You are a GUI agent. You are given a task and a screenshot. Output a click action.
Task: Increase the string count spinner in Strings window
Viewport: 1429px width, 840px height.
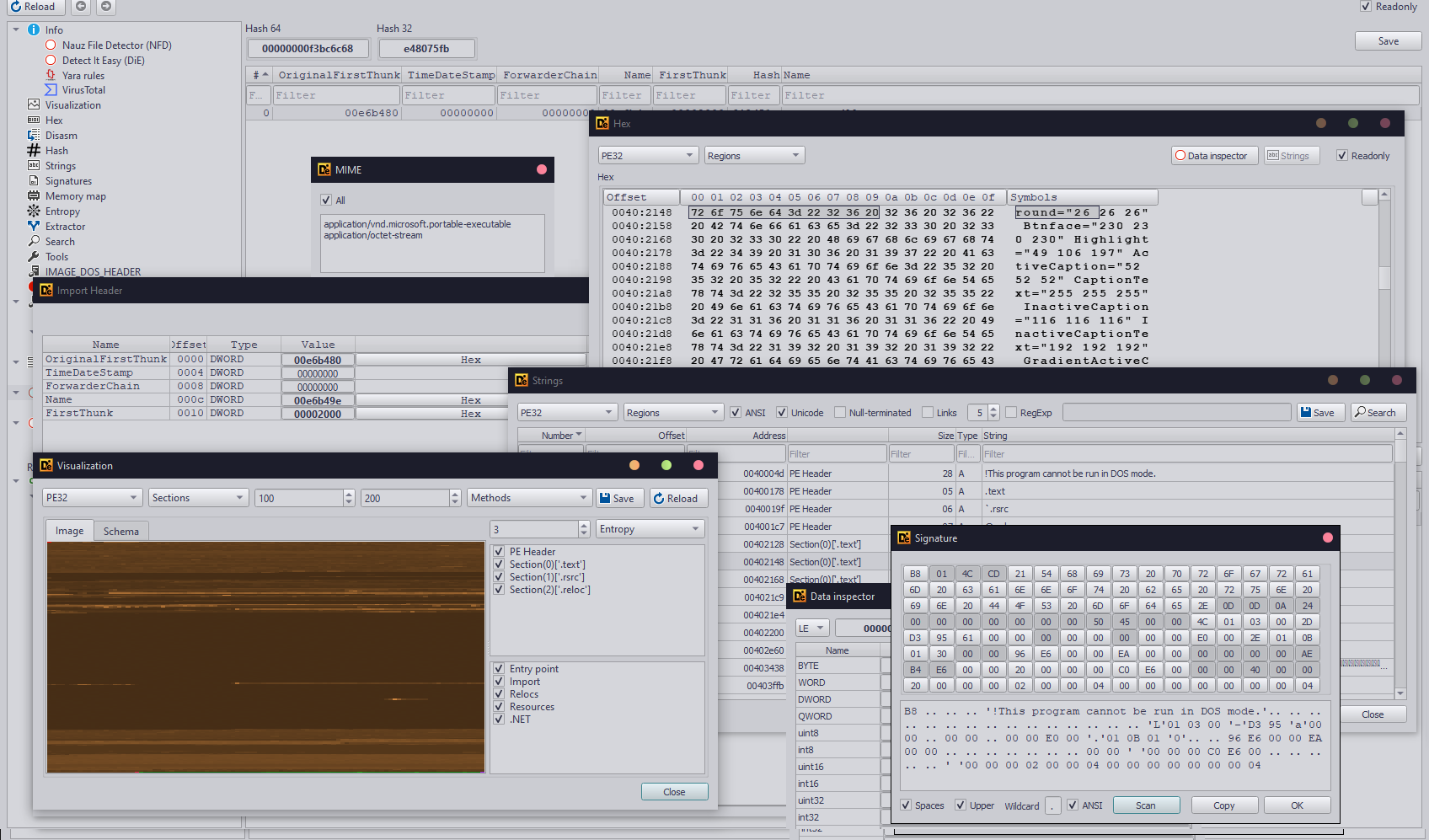[x=993, y=409]
